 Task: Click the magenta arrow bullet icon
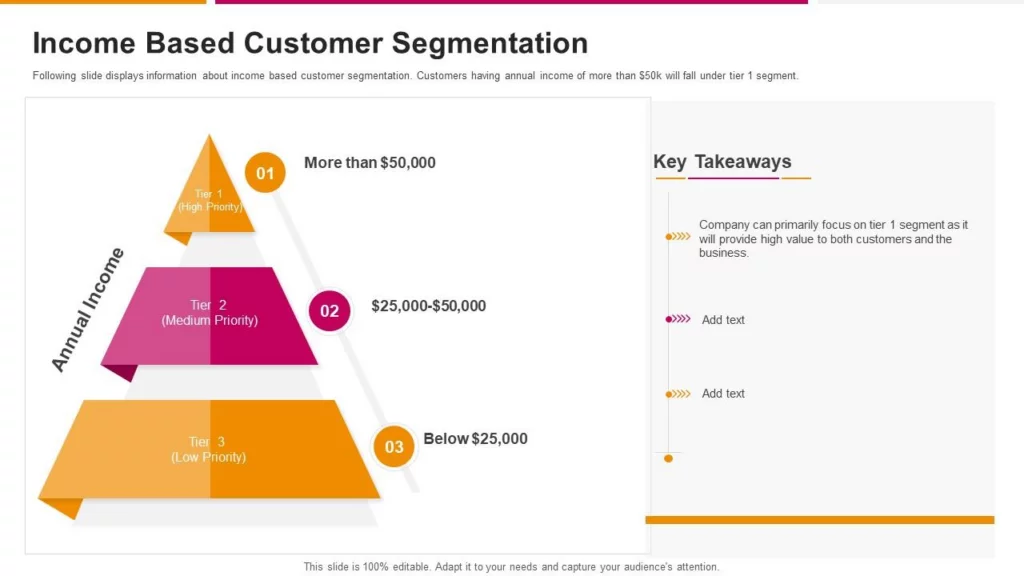pyautogui.click(x=678, y=319)
